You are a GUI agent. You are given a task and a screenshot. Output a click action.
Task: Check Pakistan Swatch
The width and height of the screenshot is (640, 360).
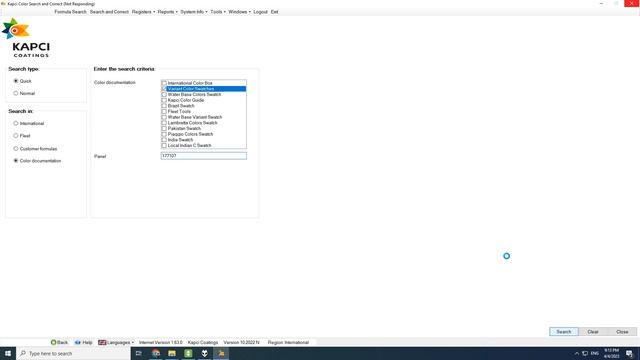point(164,129)
